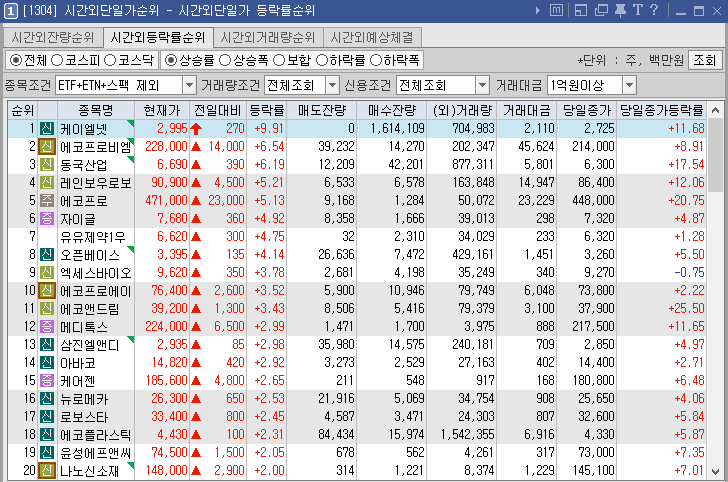This screenshot has width=728, height=482.
Task: Open help question mark icon
Action: point(654,10)
